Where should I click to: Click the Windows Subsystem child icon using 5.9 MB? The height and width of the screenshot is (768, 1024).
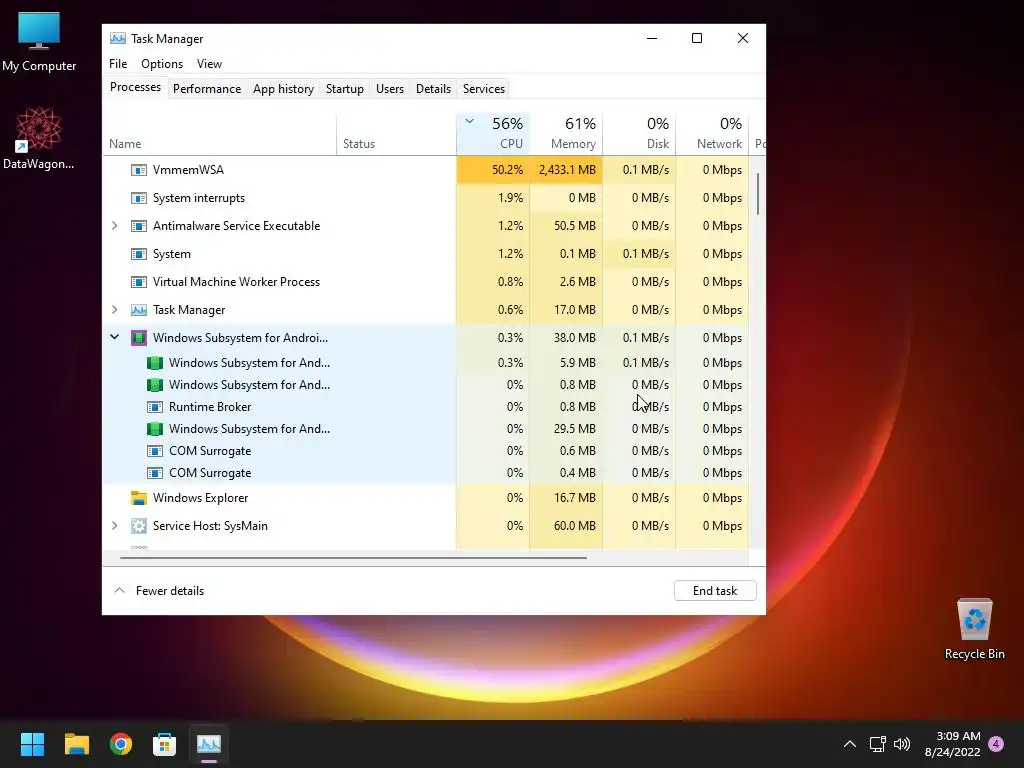point(155,363)
